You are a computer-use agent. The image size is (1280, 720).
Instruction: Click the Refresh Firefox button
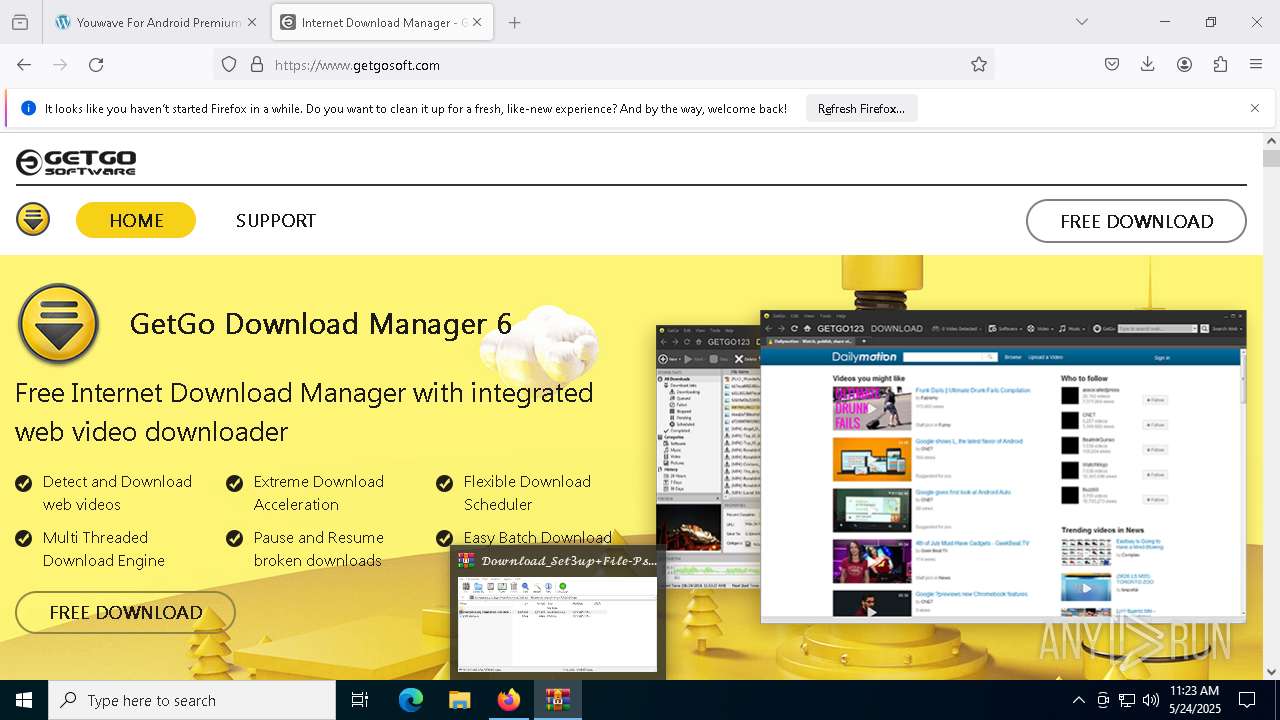tap(861, 108)
